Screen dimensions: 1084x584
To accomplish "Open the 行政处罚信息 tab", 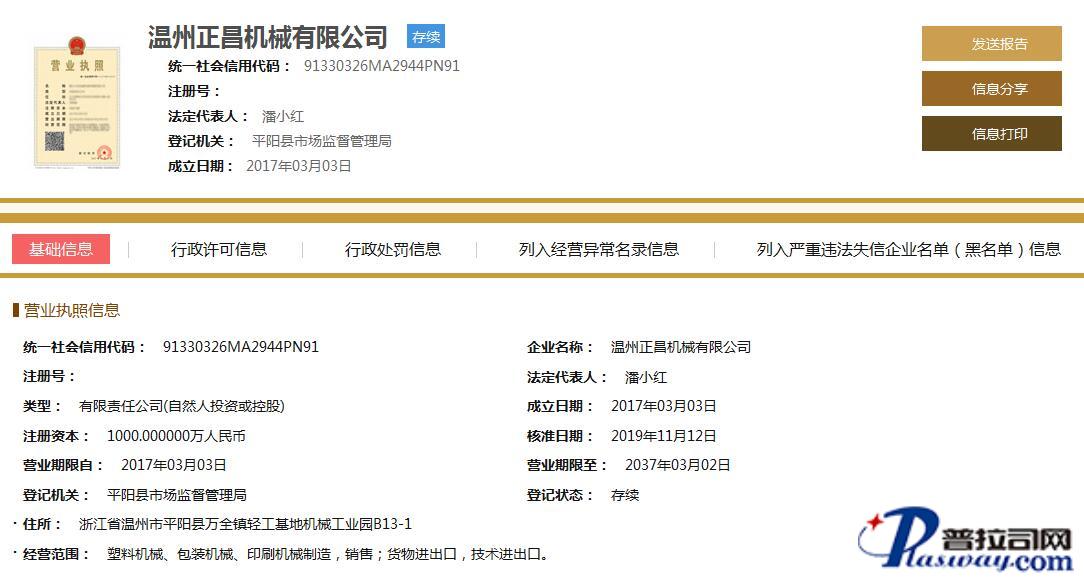I will pos(393,249).
